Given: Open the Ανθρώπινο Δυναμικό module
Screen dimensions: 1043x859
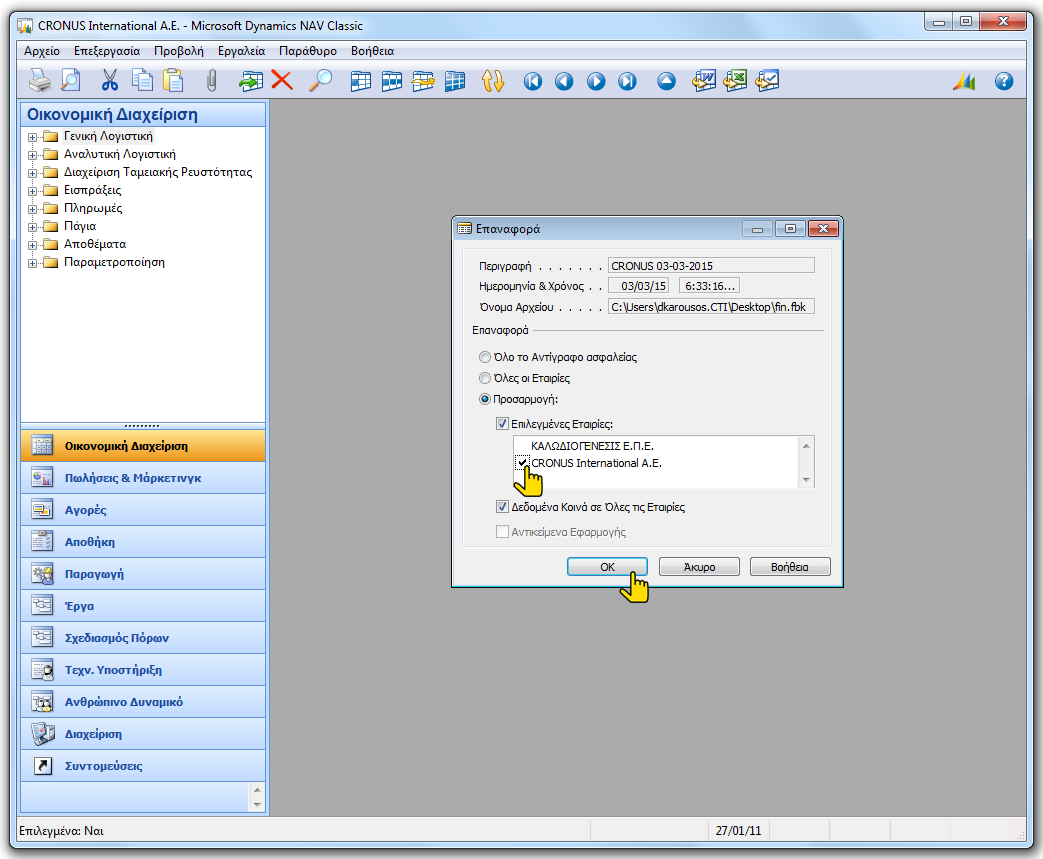Looking at the screenshot, I should point(143,701).
